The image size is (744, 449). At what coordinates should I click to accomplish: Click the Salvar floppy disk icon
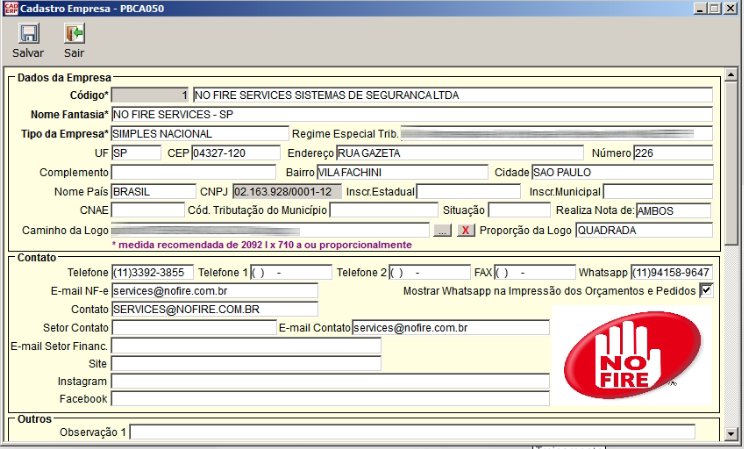click(28, 33)
